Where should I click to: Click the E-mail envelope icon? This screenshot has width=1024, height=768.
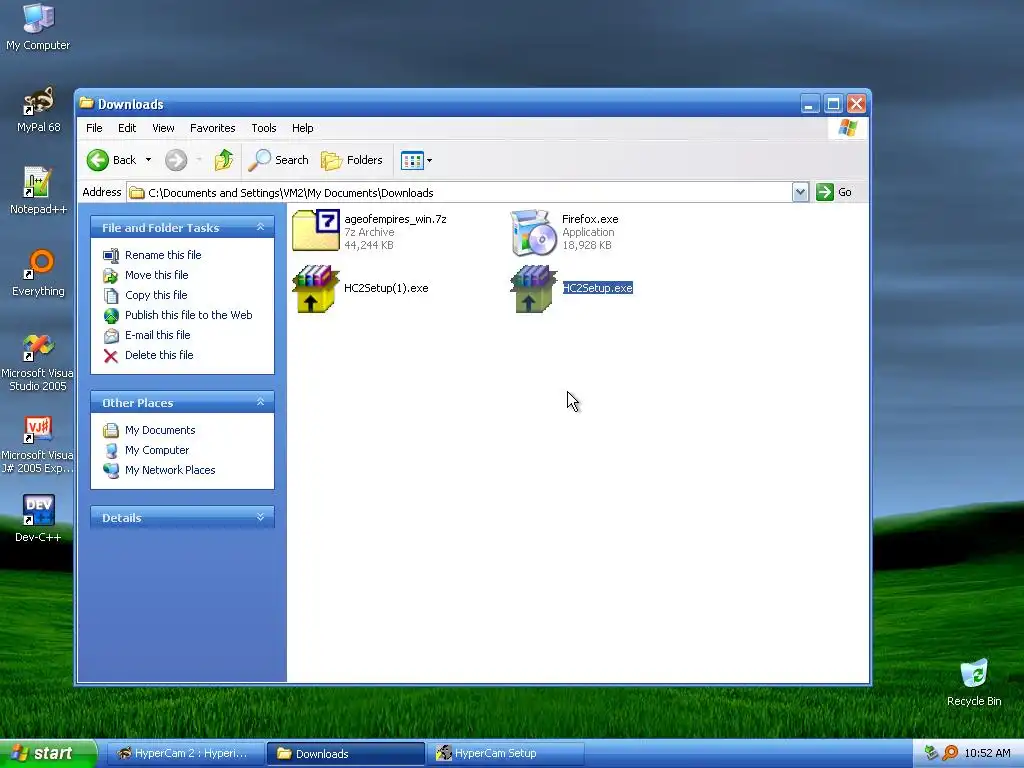pyautogui.click(x=111, y=336)
